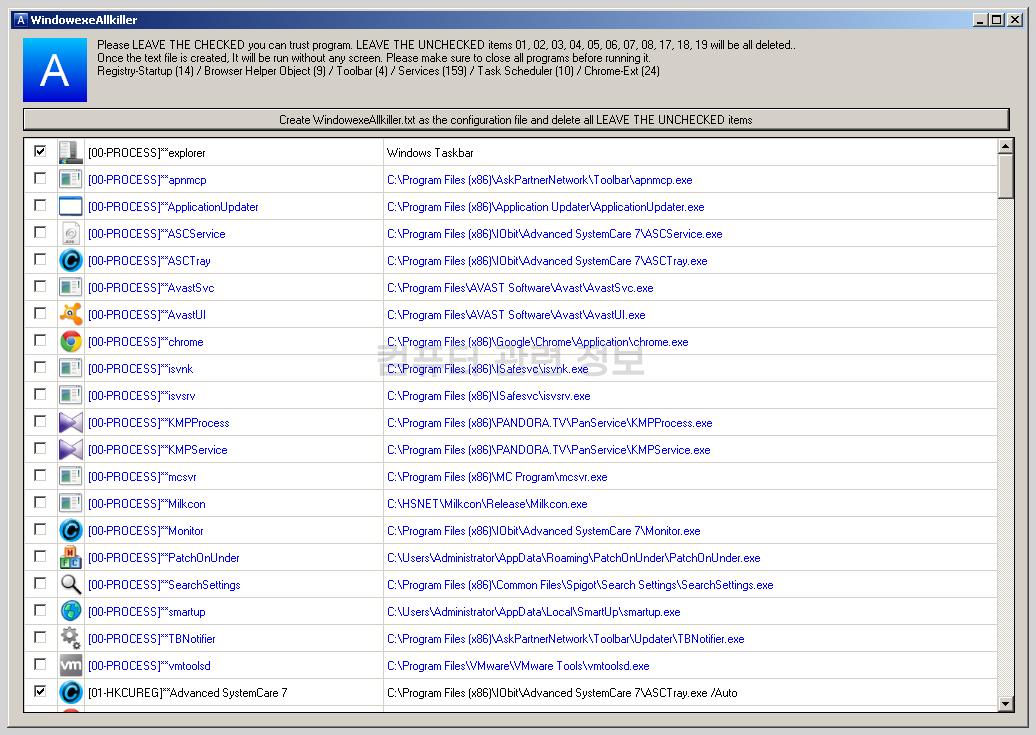Check the chrome process checkbox
The image size is (1036, 735).
[40, 340]
